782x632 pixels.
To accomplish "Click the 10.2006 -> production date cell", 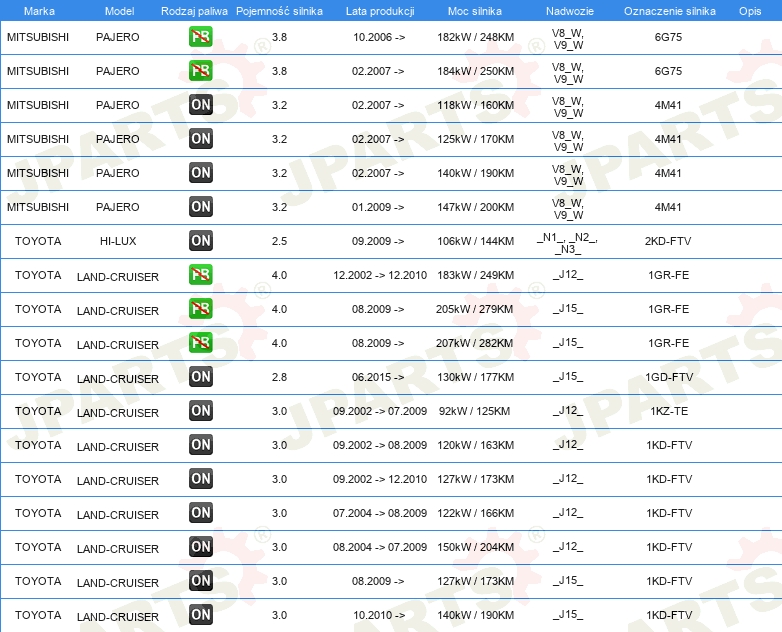I will click(379, 37).
